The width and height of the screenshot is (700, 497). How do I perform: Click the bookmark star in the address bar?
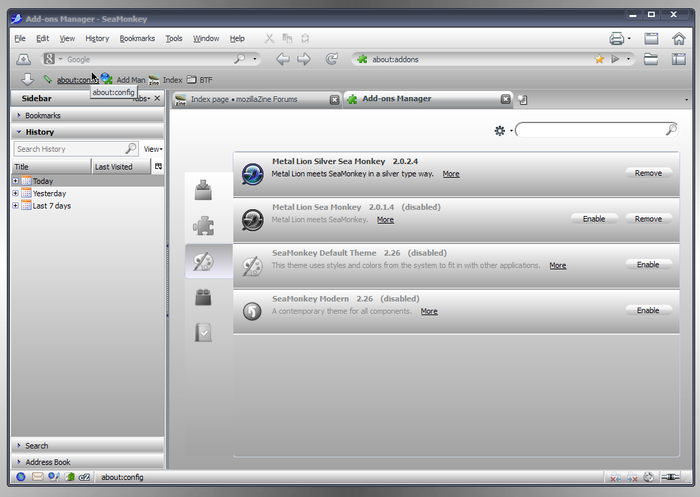[599, 59]
